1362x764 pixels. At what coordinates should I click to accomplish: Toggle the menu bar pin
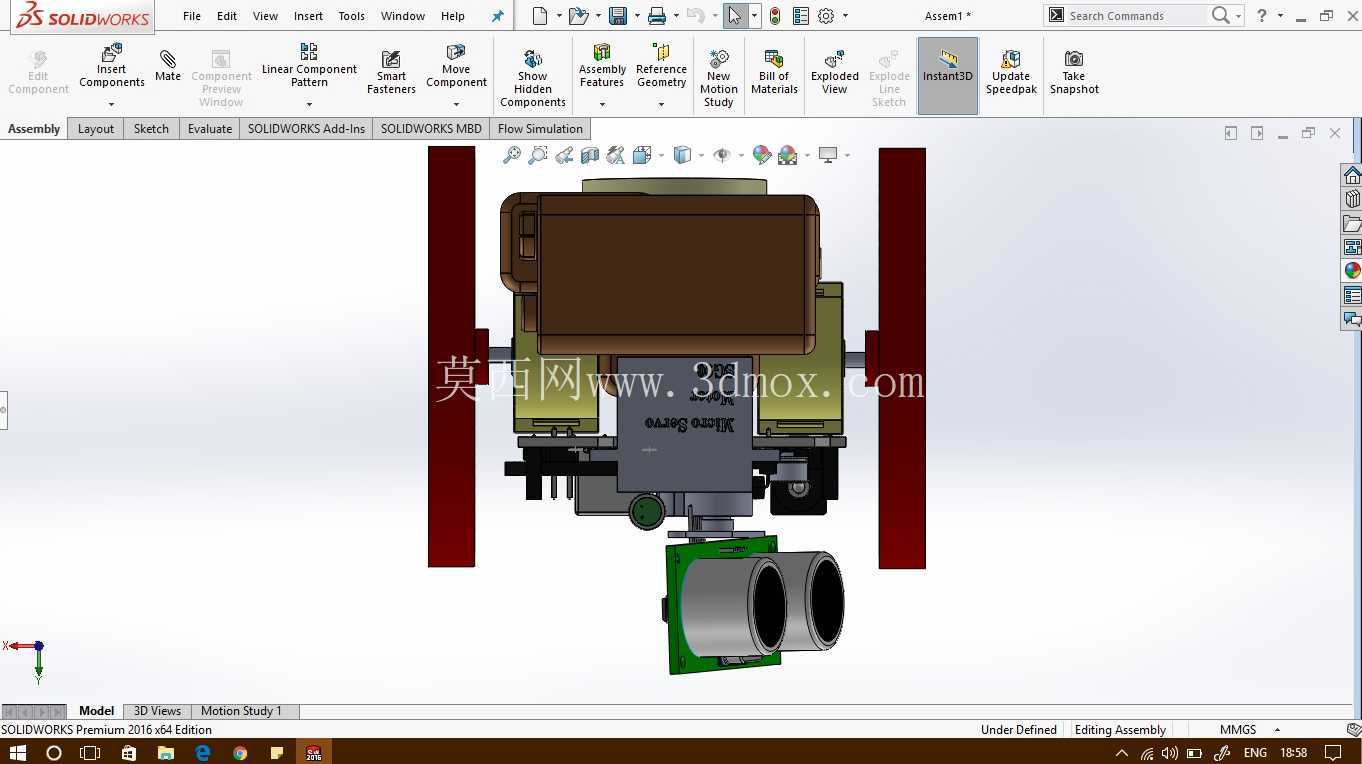point(497,16)
